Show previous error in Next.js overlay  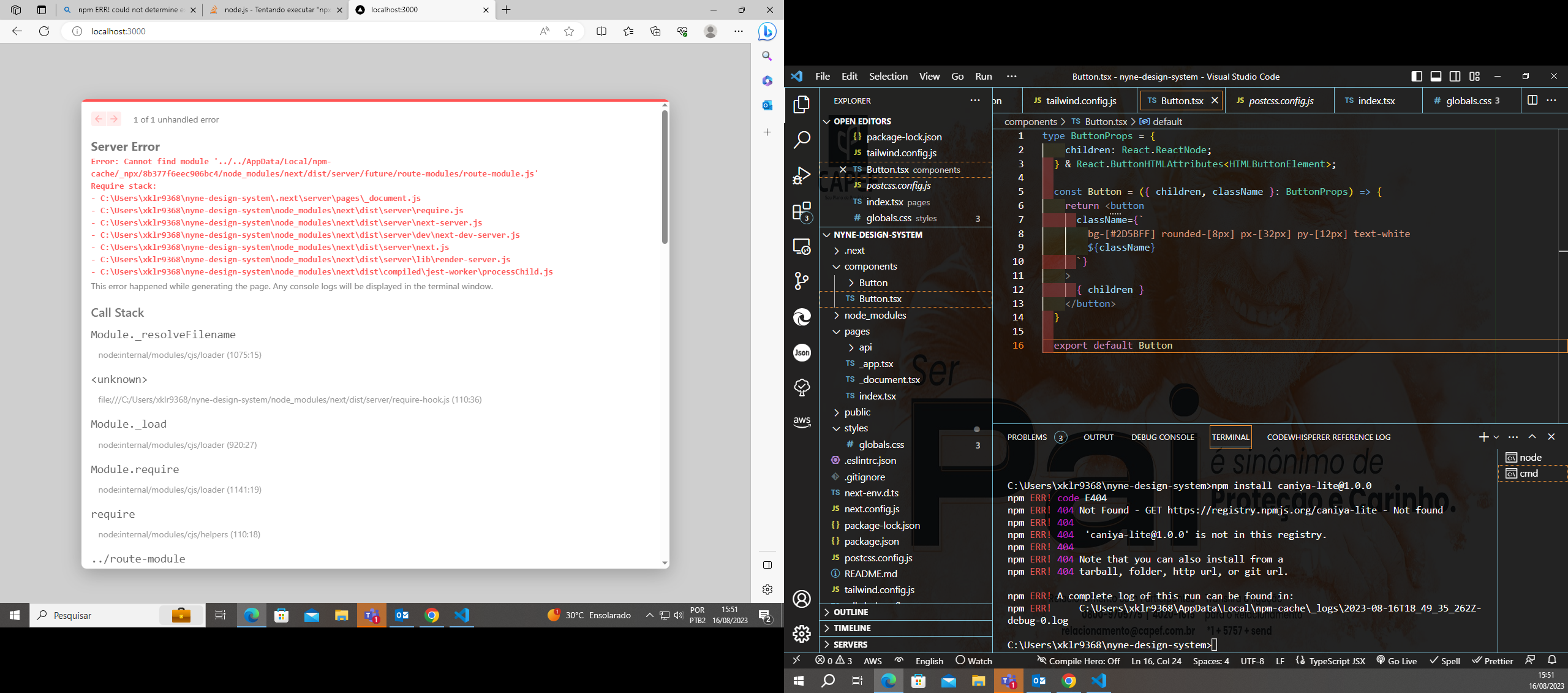[99, 119]
